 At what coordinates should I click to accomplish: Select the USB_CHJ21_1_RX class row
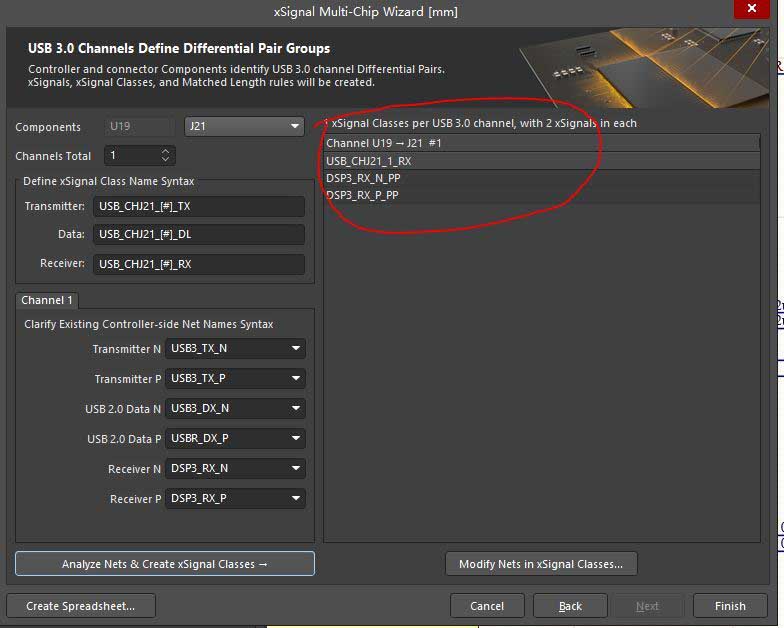pyautogui.click(x=540, y=160)
